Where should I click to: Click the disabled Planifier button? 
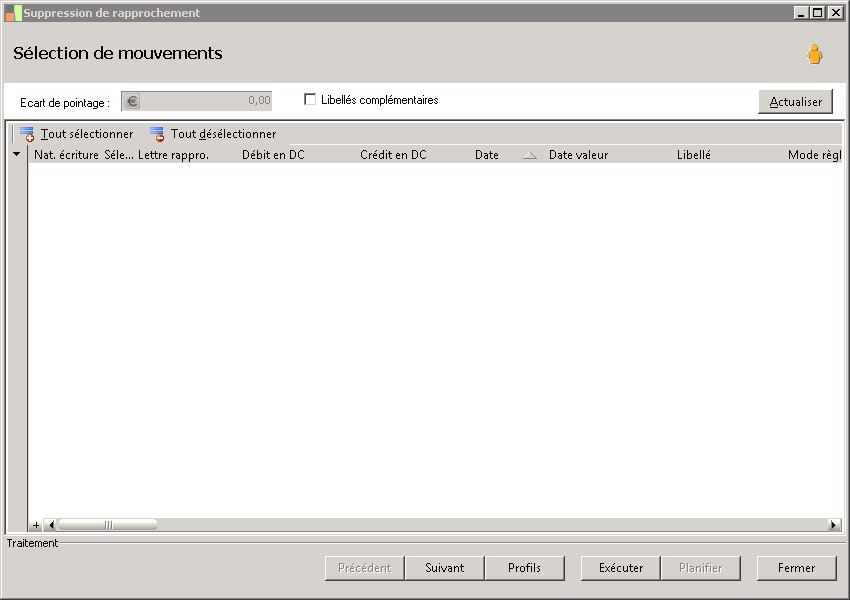click(x=700, y=568)
